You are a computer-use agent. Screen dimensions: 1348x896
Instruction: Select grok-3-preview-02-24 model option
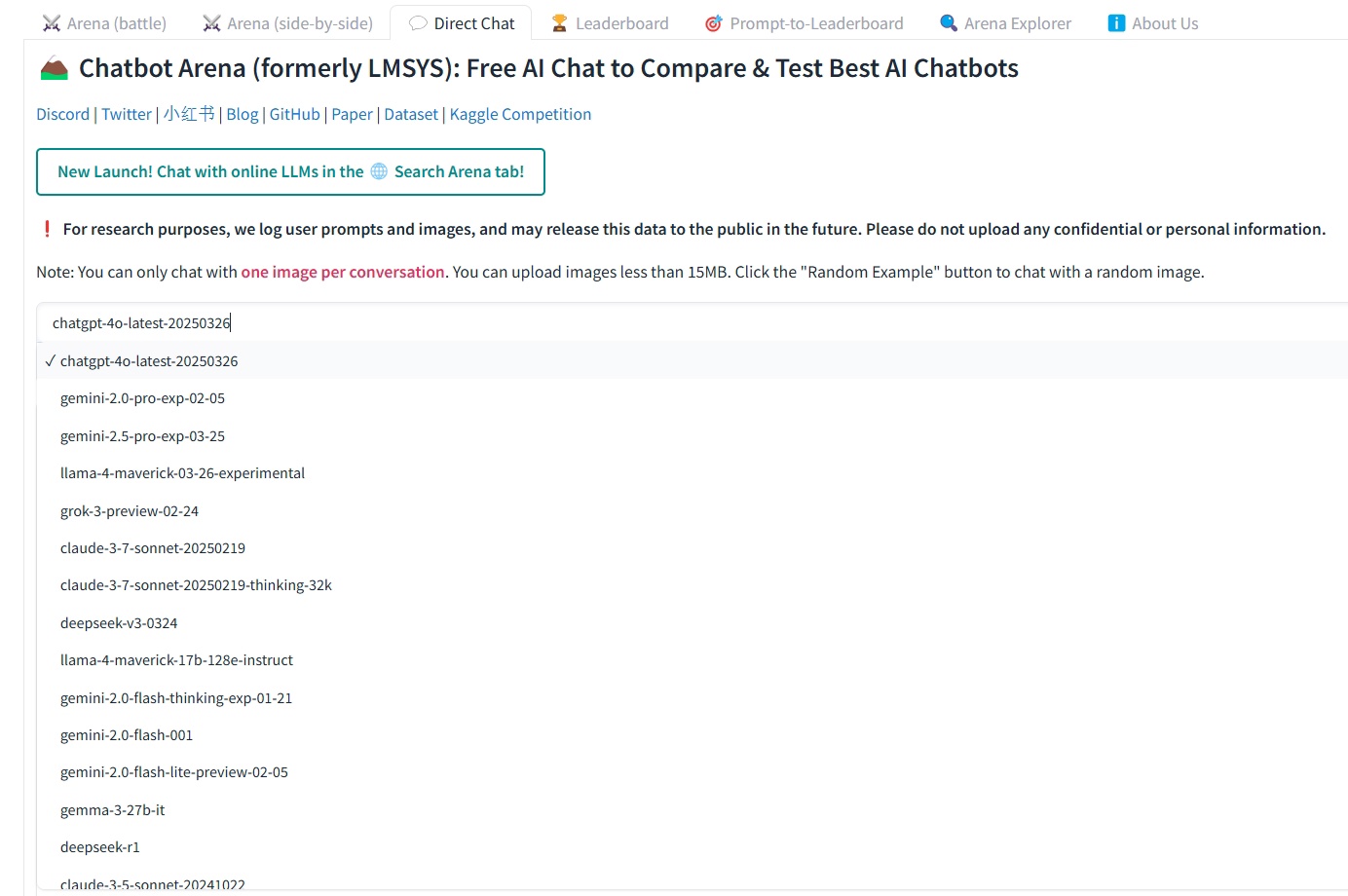click(130, 511)
